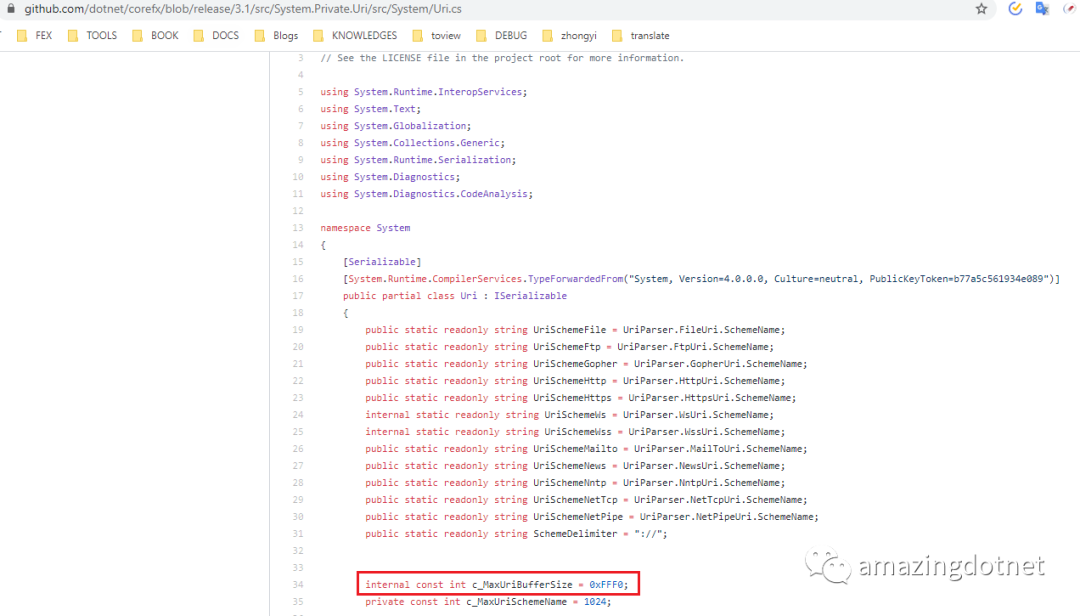
Task: Click UriSchemeFtp field name
Action: click(567, 347)
